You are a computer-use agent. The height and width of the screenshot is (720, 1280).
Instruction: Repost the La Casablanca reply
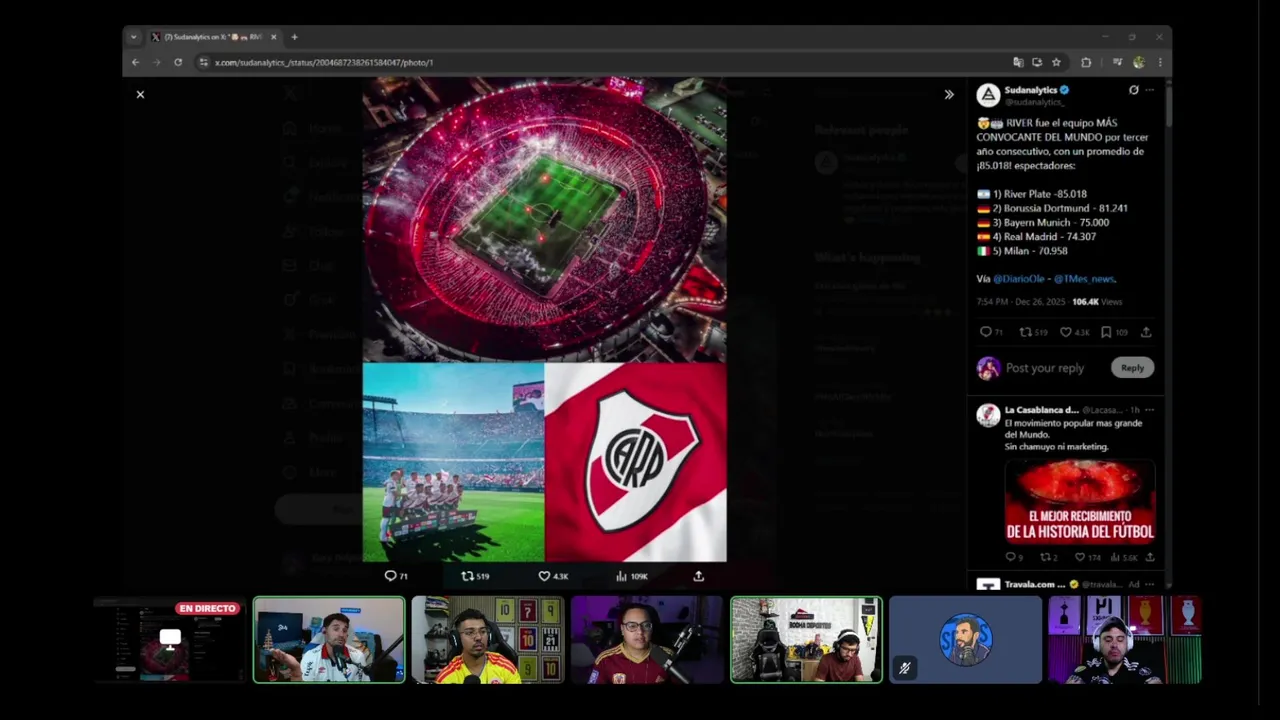pos(1044,557)
